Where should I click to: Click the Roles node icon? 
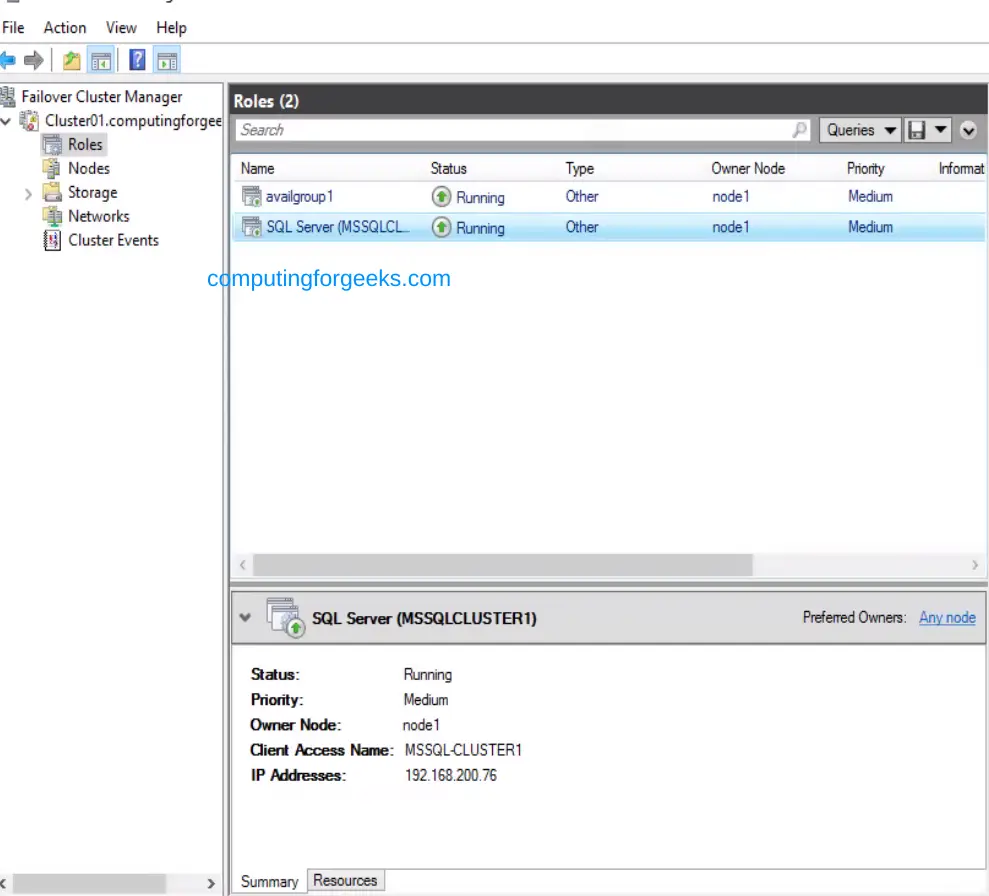[x=52, y=144]
